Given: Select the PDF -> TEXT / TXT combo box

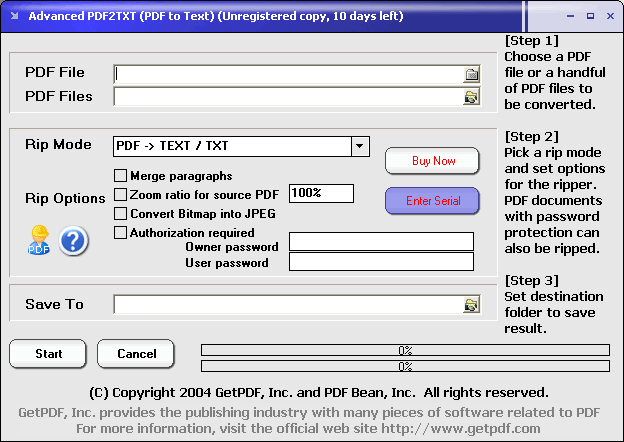Looking at the screenshot, I should click(232, 146).
